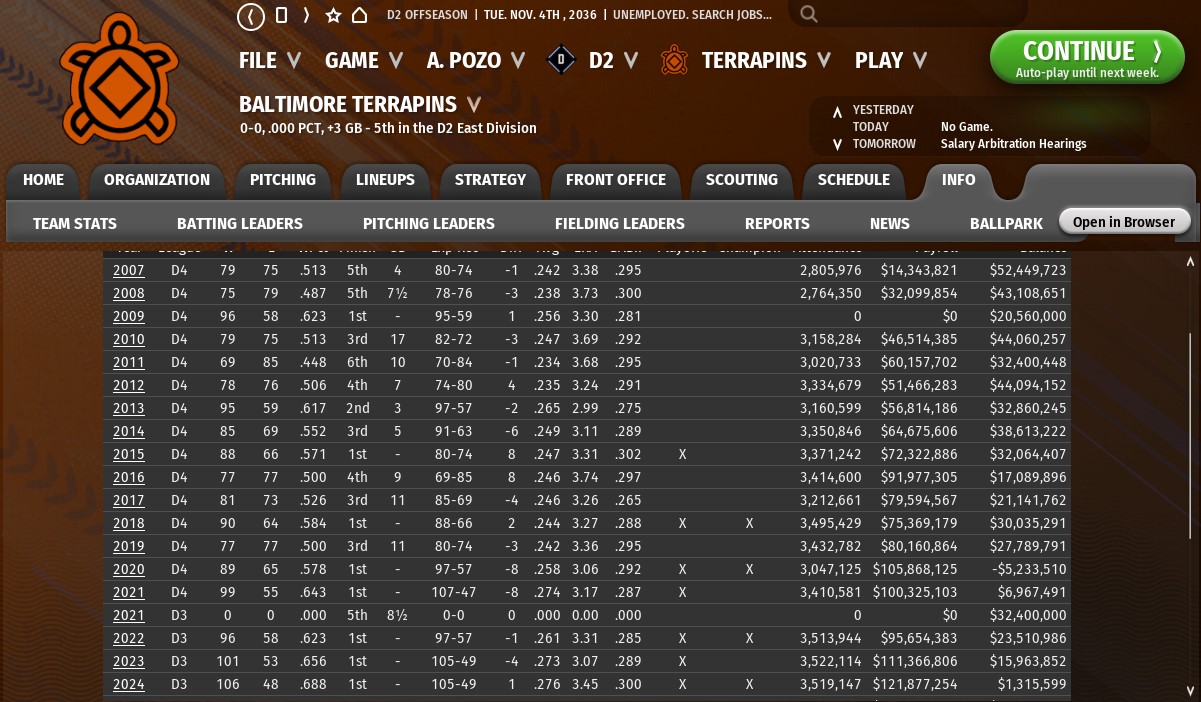Open the PLAY dropdown menu
This screenshot has height=702, width=1201.
890,60
